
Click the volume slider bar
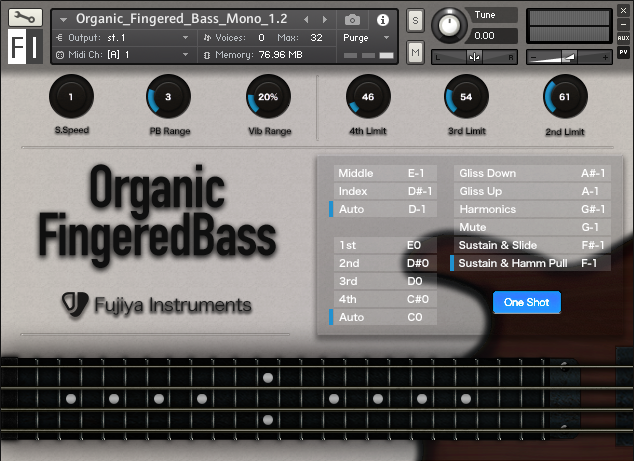pos(569,57)
